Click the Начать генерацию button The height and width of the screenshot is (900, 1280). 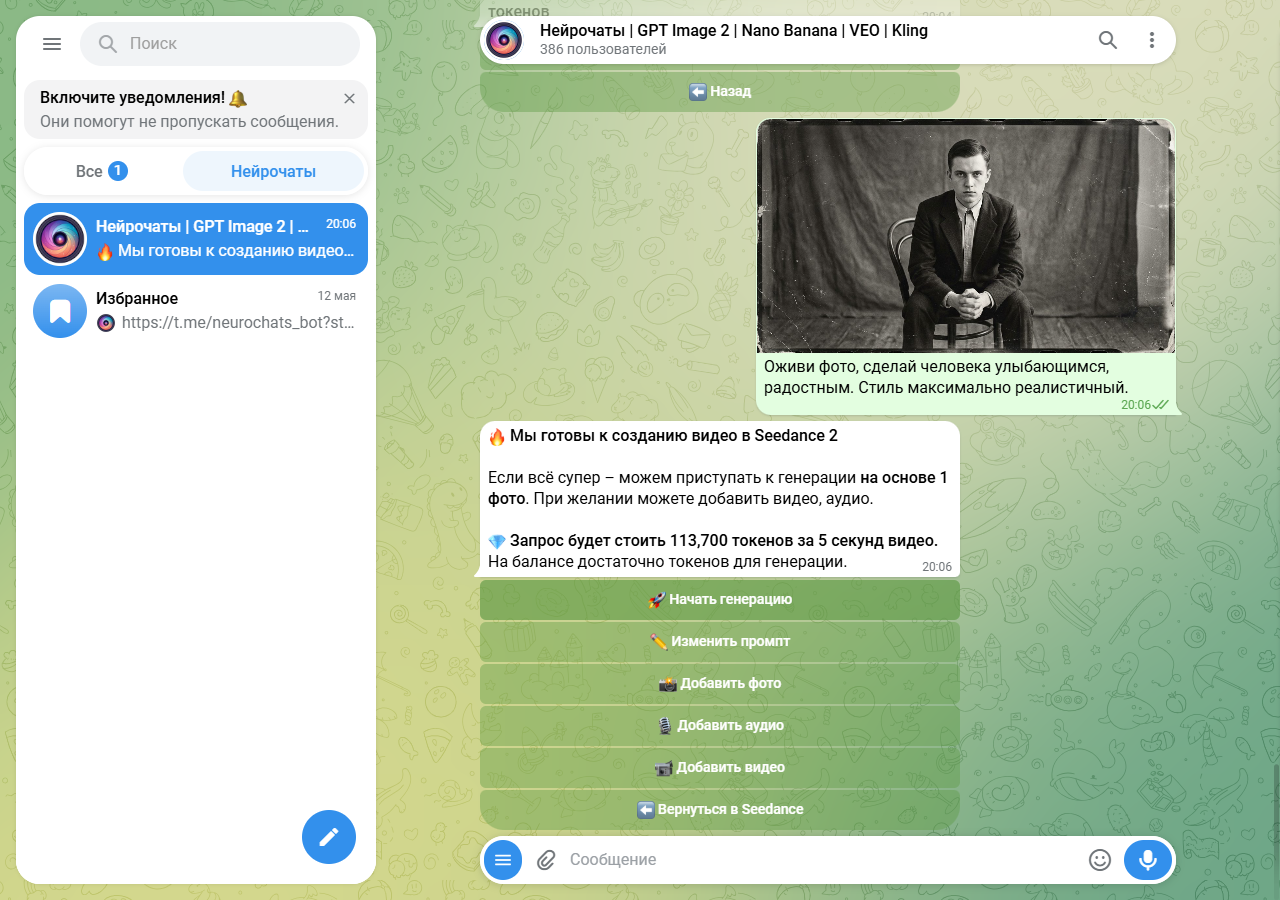click(720, 600)
